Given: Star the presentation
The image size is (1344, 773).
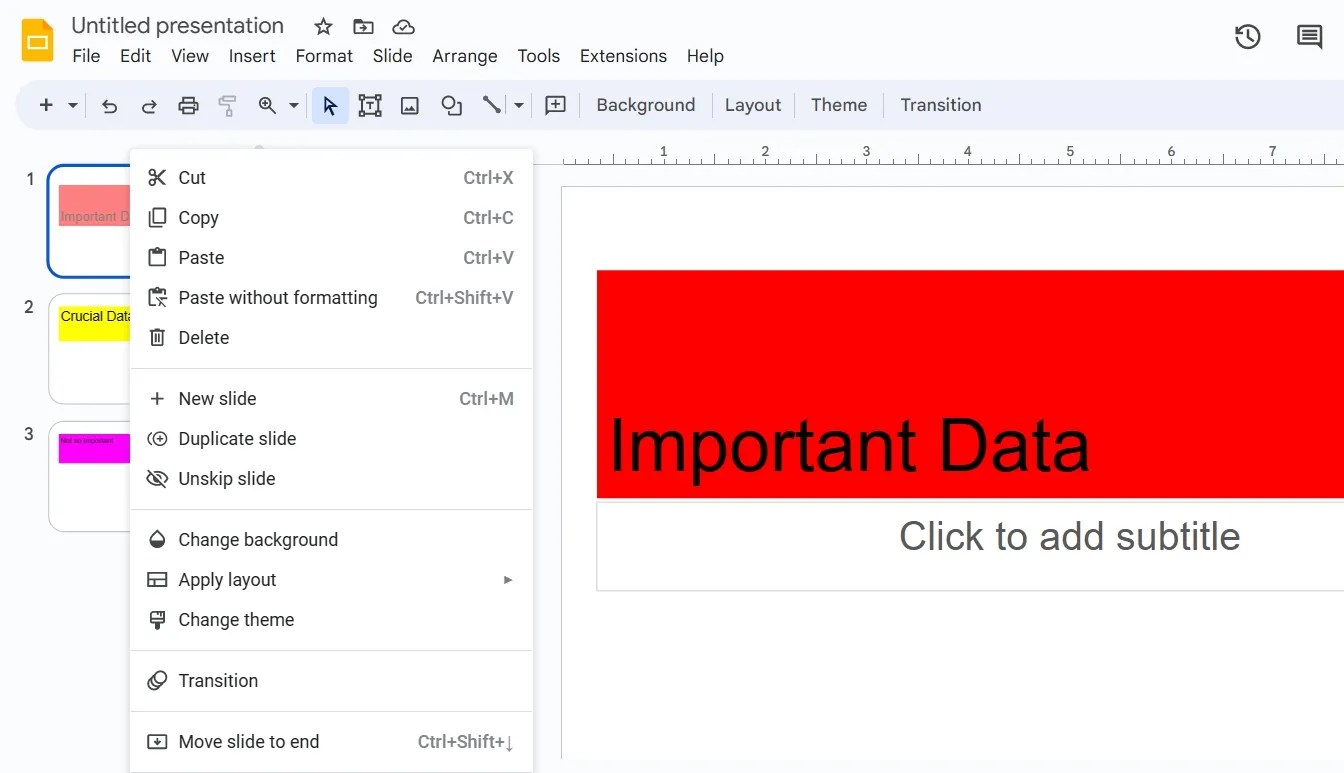Looking at the screenshot, I should tap(322, 26).
